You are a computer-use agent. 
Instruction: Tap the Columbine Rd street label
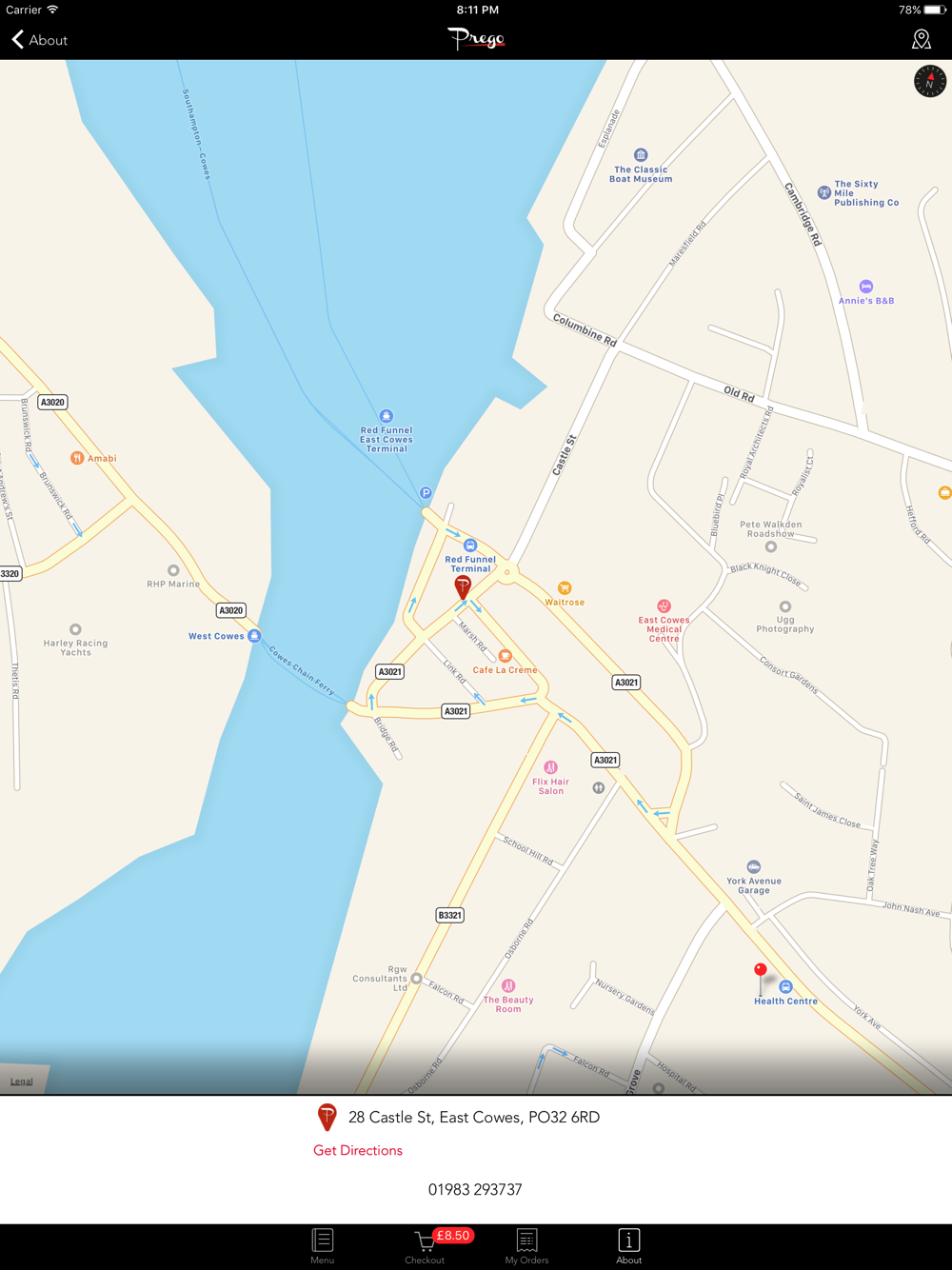(x=585, y=329)
